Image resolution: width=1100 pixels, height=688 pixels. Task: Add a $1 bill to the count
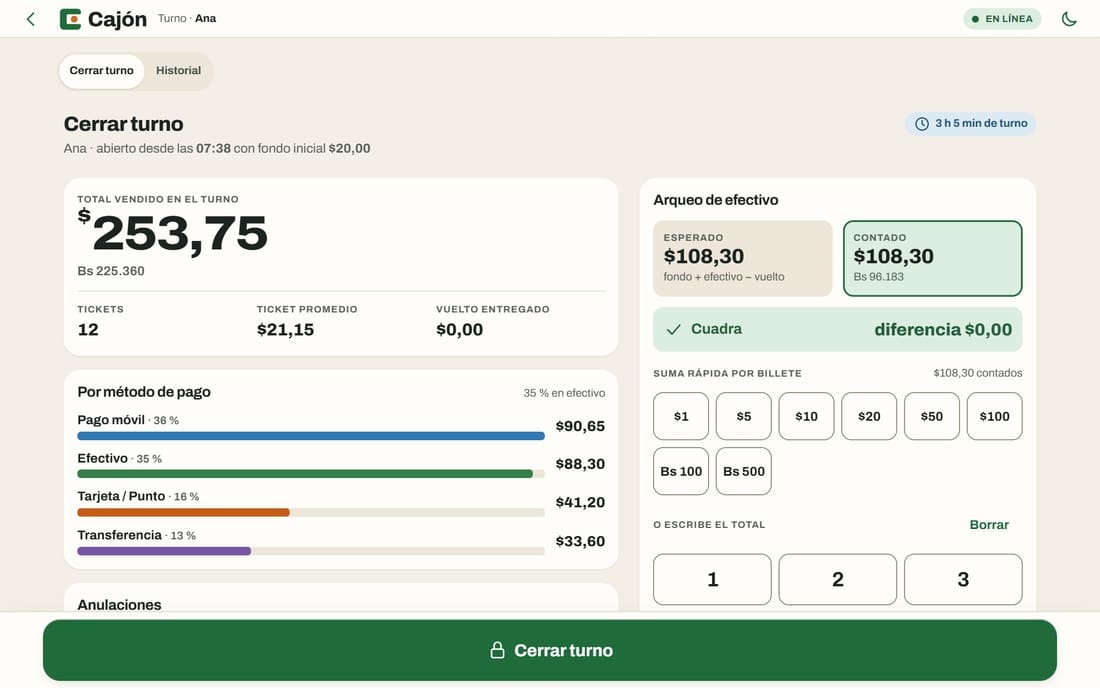click(680, 416)
